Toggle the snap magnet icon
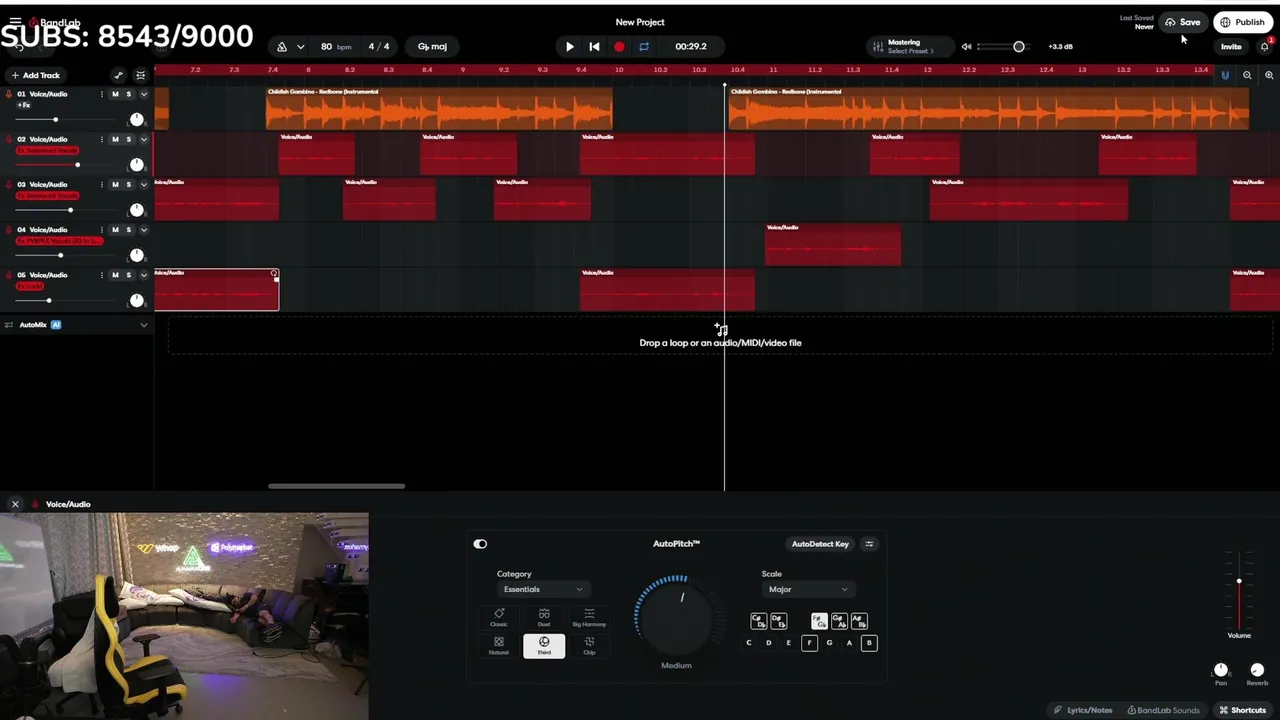 (x=1225, y=75)
